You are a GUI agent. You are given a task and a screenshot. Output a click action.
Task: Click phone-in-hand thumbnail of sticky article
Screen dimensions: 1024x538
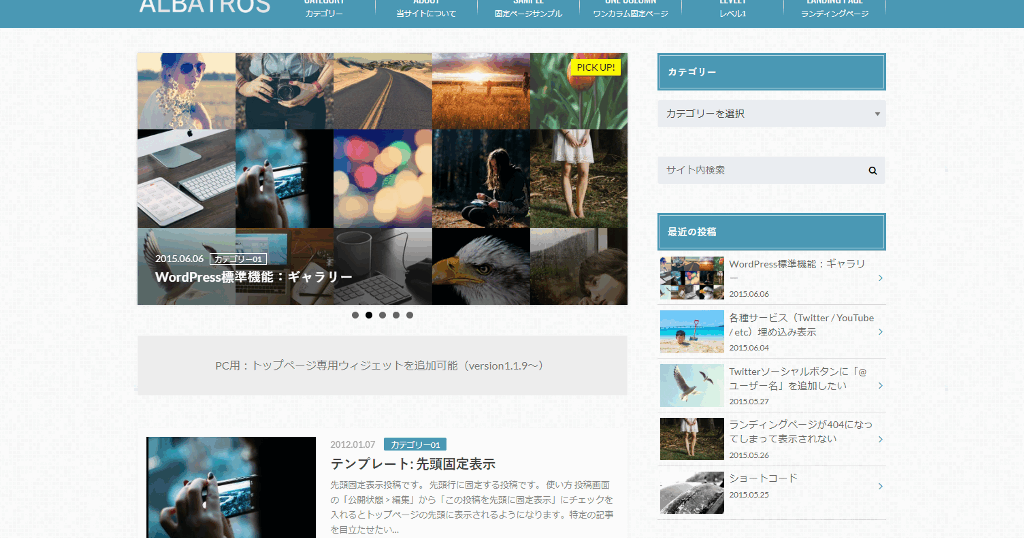[x=231, y=487]
